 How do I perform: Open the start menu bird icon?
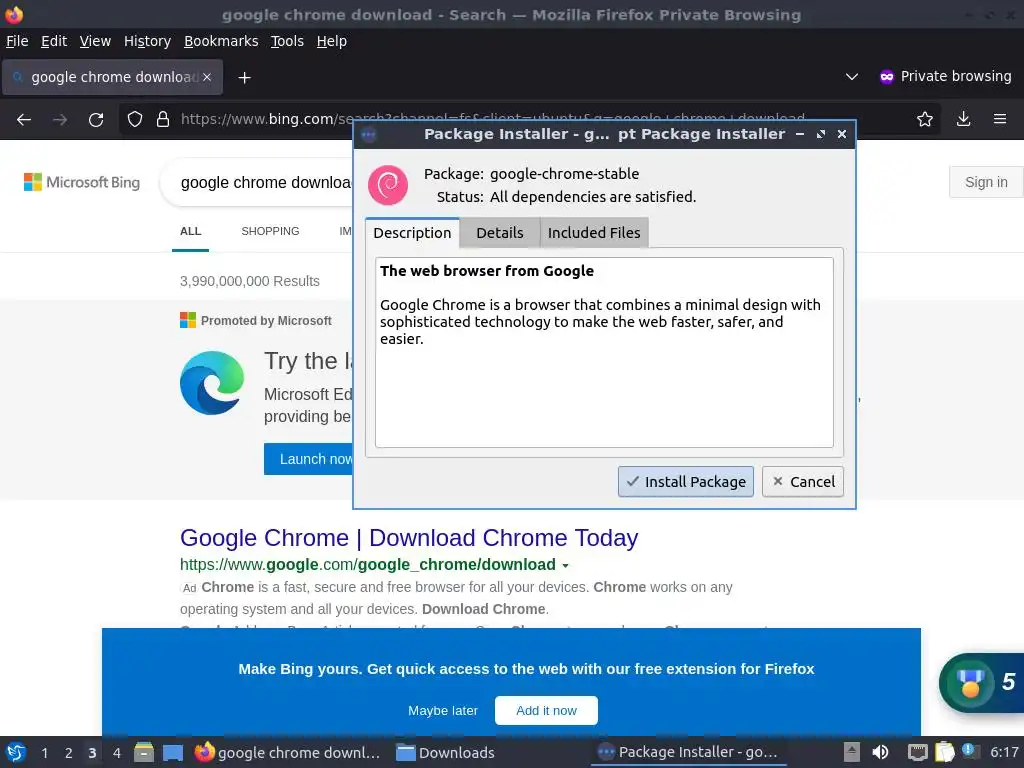click(x=16, y=752)
